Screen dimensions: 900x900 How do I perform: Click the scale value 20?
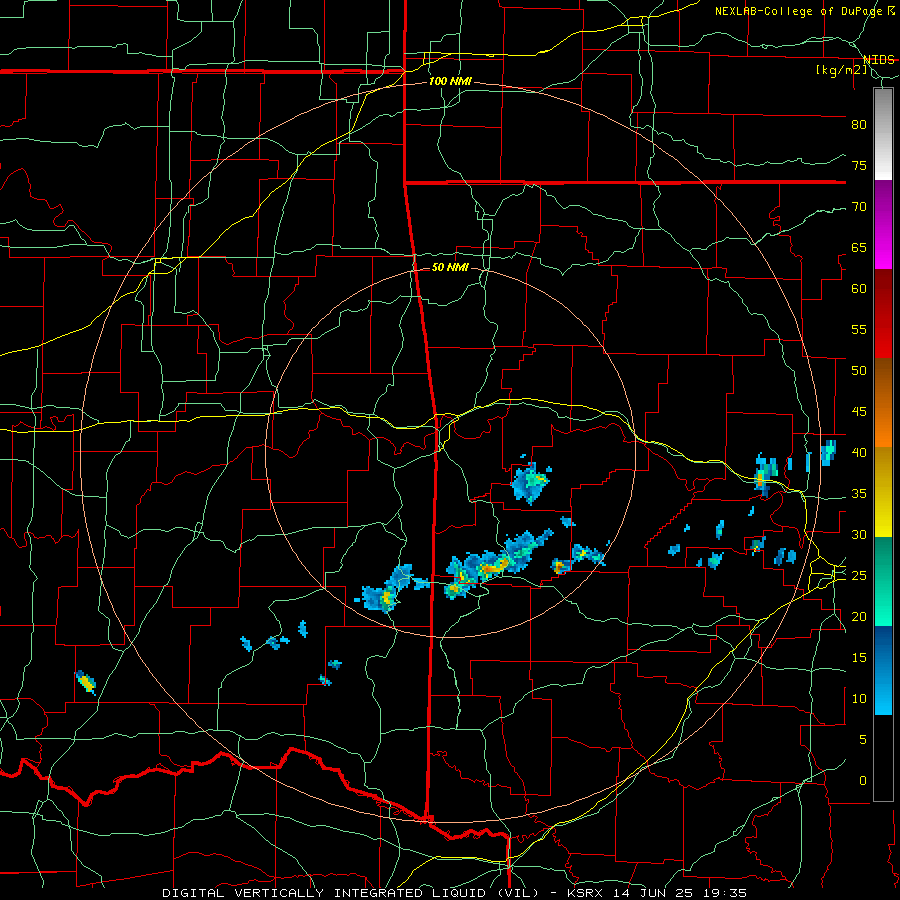point(859,616)
